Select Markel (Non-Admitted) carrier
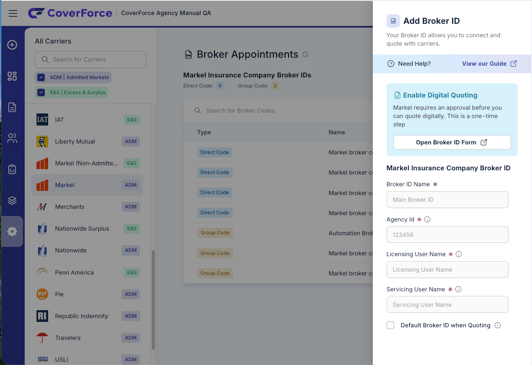 88,163
